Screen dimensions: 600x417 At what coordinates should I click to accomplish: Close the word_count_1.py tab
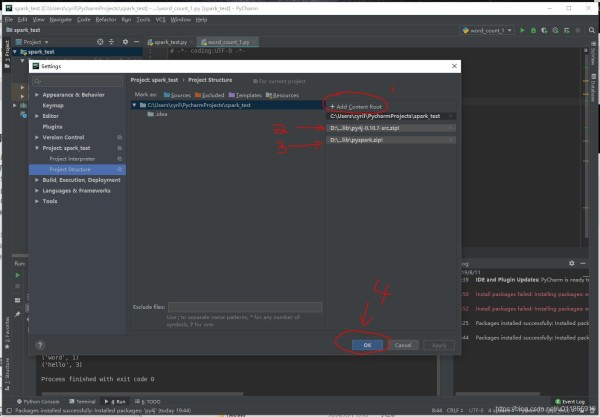tap(254, 42)
